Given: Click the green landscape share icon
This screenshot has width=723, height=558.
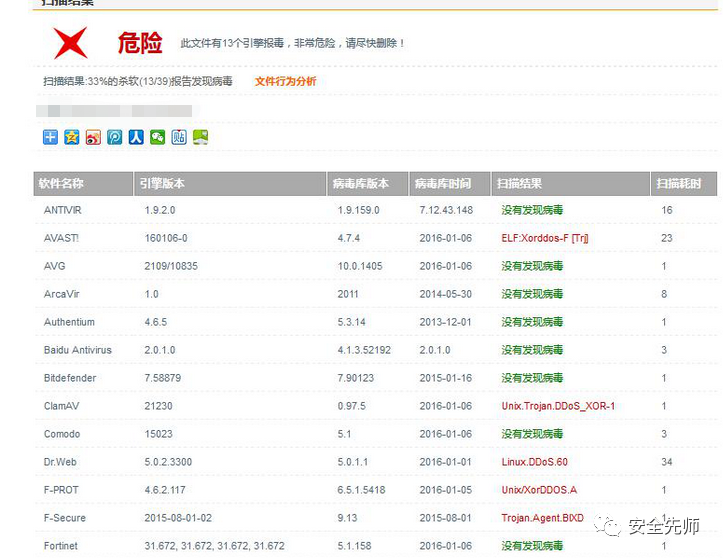Looking at the screenshot, I should 200,137.
